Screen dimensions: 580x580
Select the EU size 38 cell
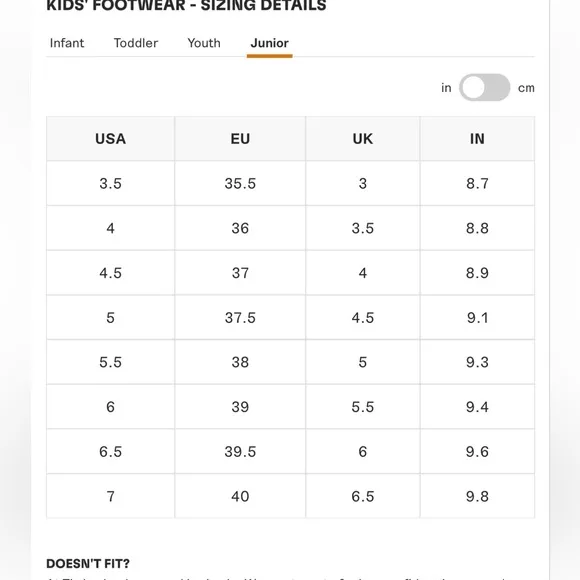(240, 362)
